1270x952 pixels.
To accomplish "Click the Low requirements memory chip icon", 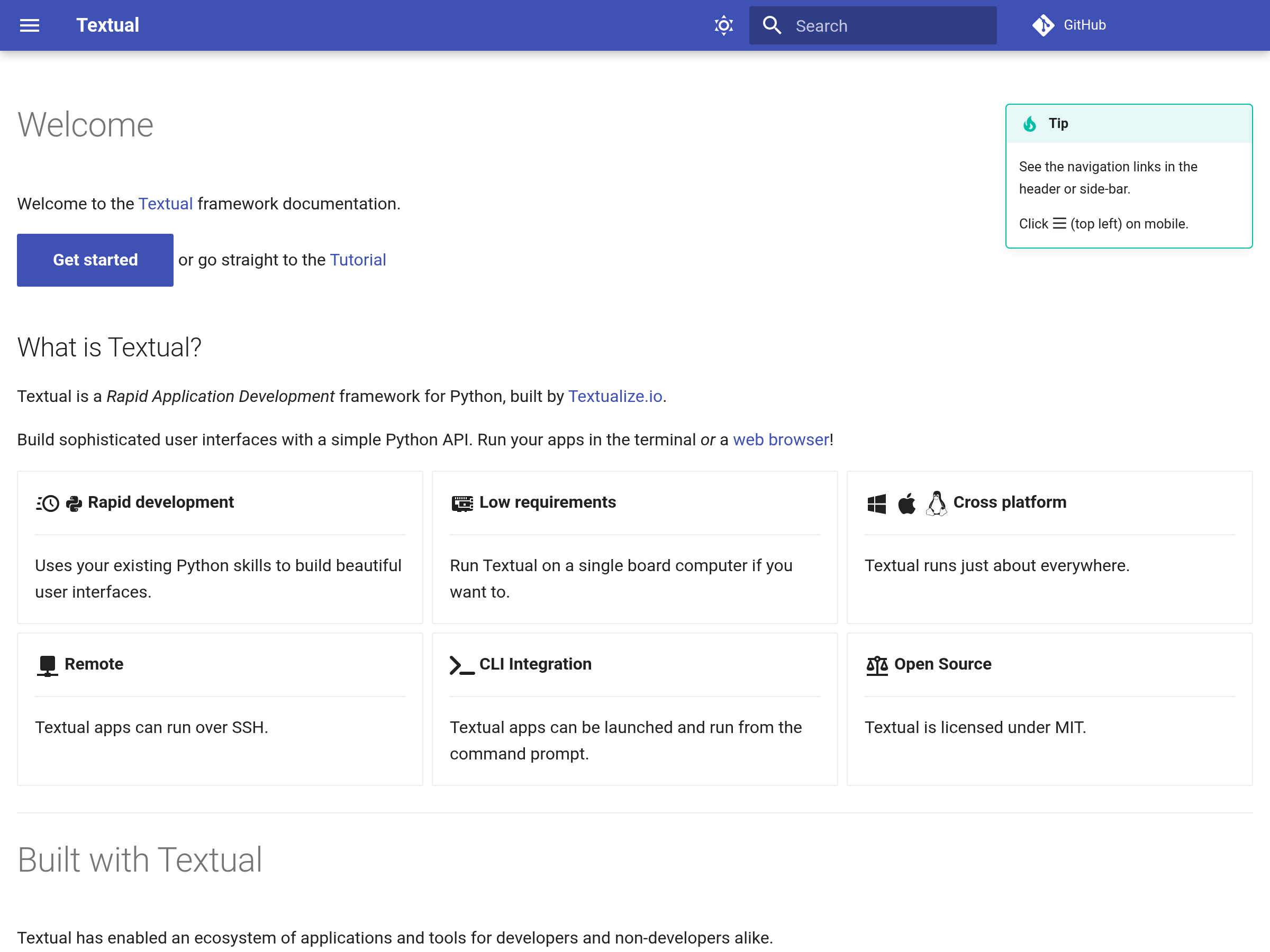I will pyautogui.click(x=462, y=504).
